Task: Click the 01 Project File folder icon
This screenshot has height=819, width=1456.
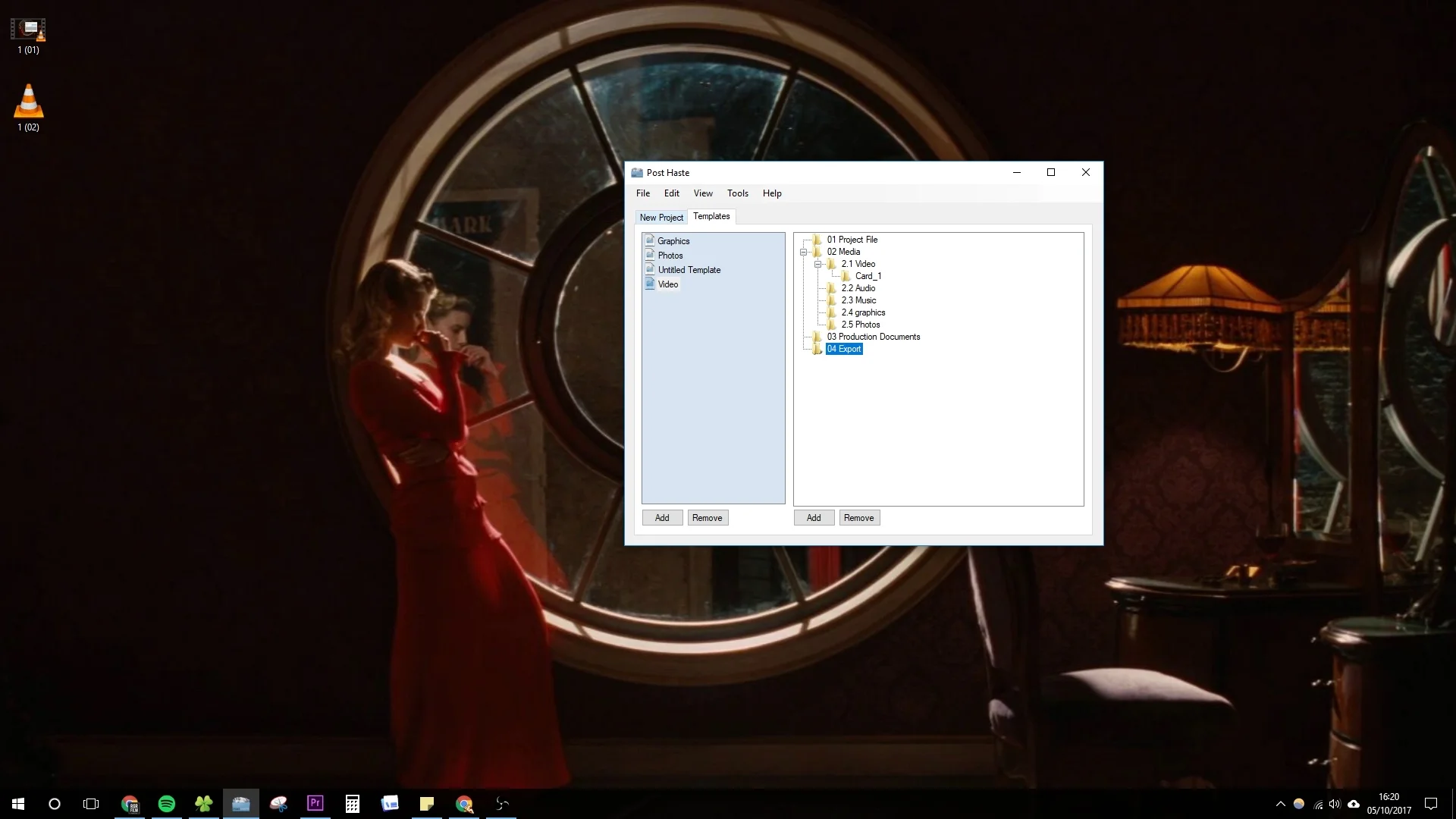Action: 817,240
